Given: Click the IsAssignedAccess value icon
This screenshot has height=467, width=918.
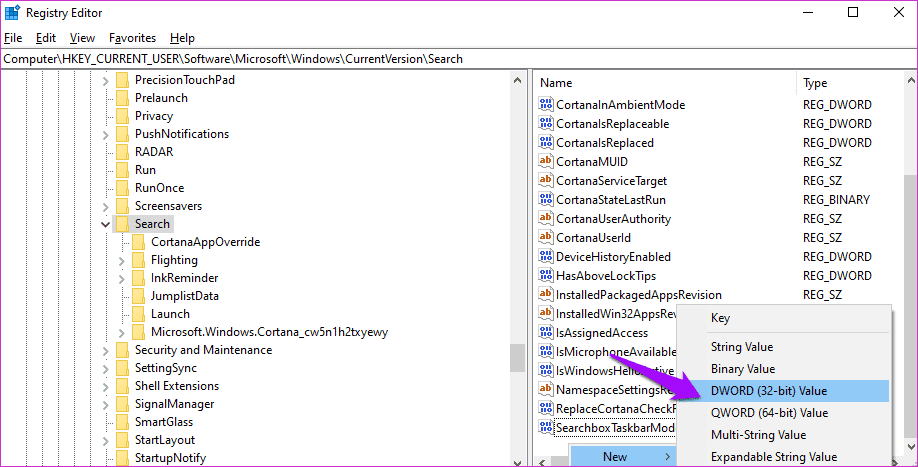Looking at the screenshot, I should coord(546,332).
